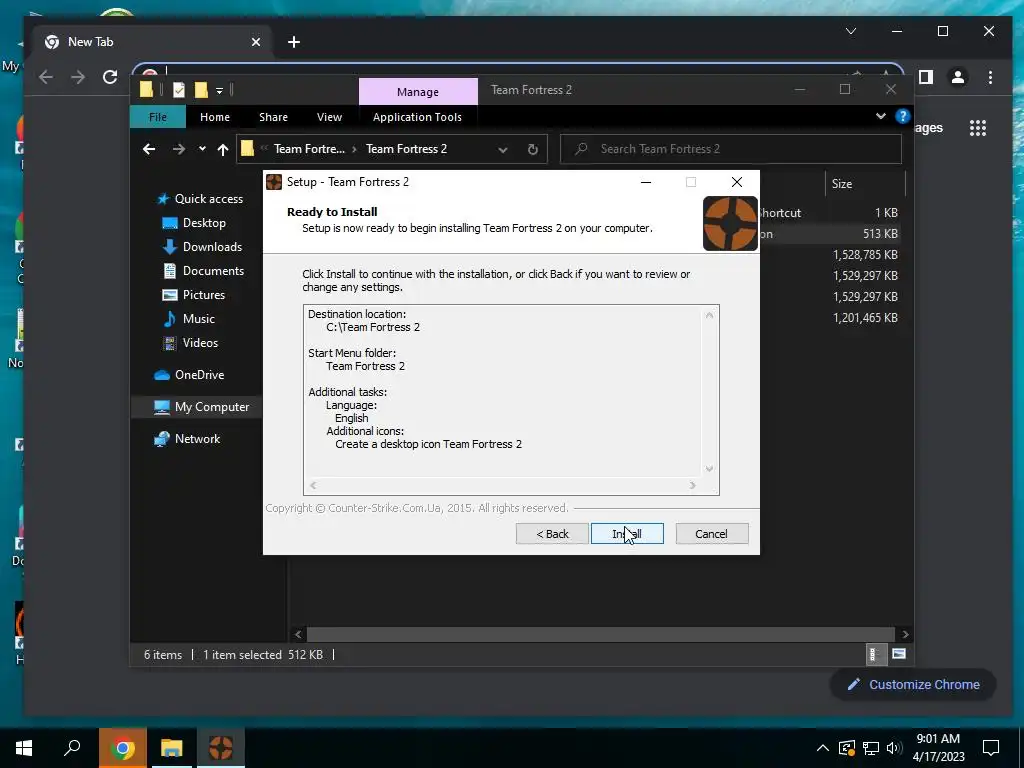Viewport: 1024px width, 768px height.
Task: Go back in Explorer navigation
Action: coord(149,149)
